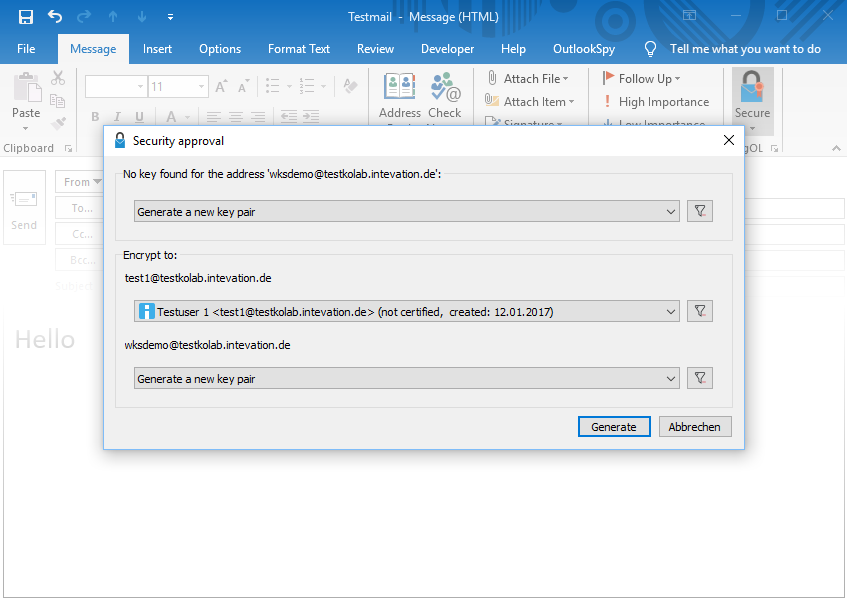Click the filter icon beside Testuser 1 key
The height and width of the screenshot is (601, 847).
click(x=700, y=311)
